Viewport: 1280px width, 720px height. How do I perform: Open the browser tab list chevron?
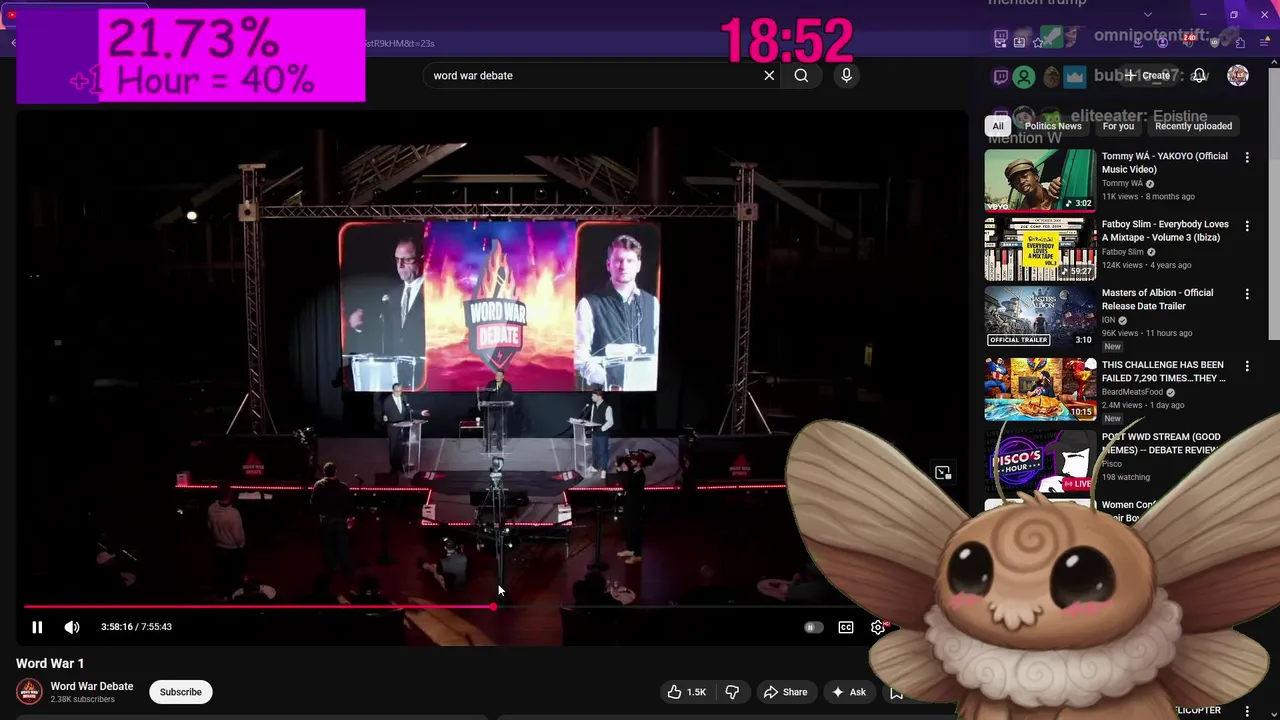(x=1147, y=14)
